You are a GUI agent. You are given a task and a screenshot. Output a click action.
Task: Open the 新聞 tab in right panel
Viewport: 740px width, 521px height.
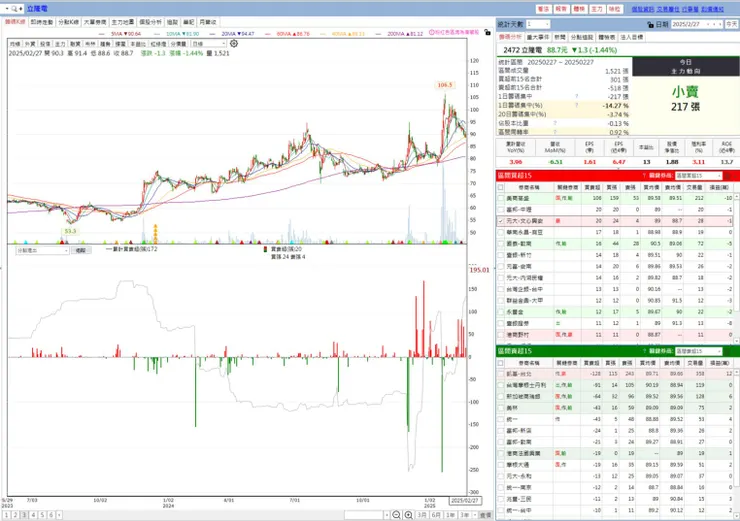[x=560, y=37]
